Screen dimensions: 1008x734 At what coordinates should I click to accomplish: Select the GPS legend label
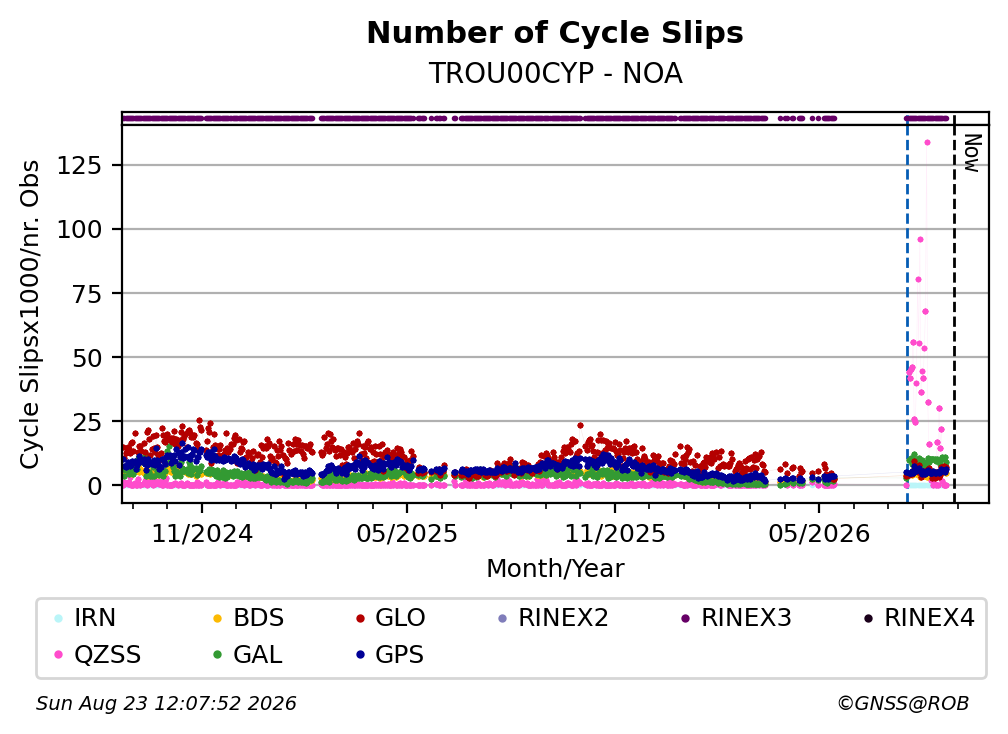click(399, 655)
